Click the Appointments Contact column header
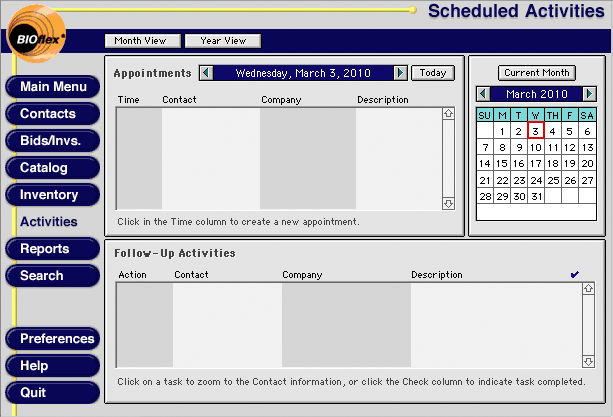This screenshot has height=417, width=613. pyautogui.click(x=179, y=100)
